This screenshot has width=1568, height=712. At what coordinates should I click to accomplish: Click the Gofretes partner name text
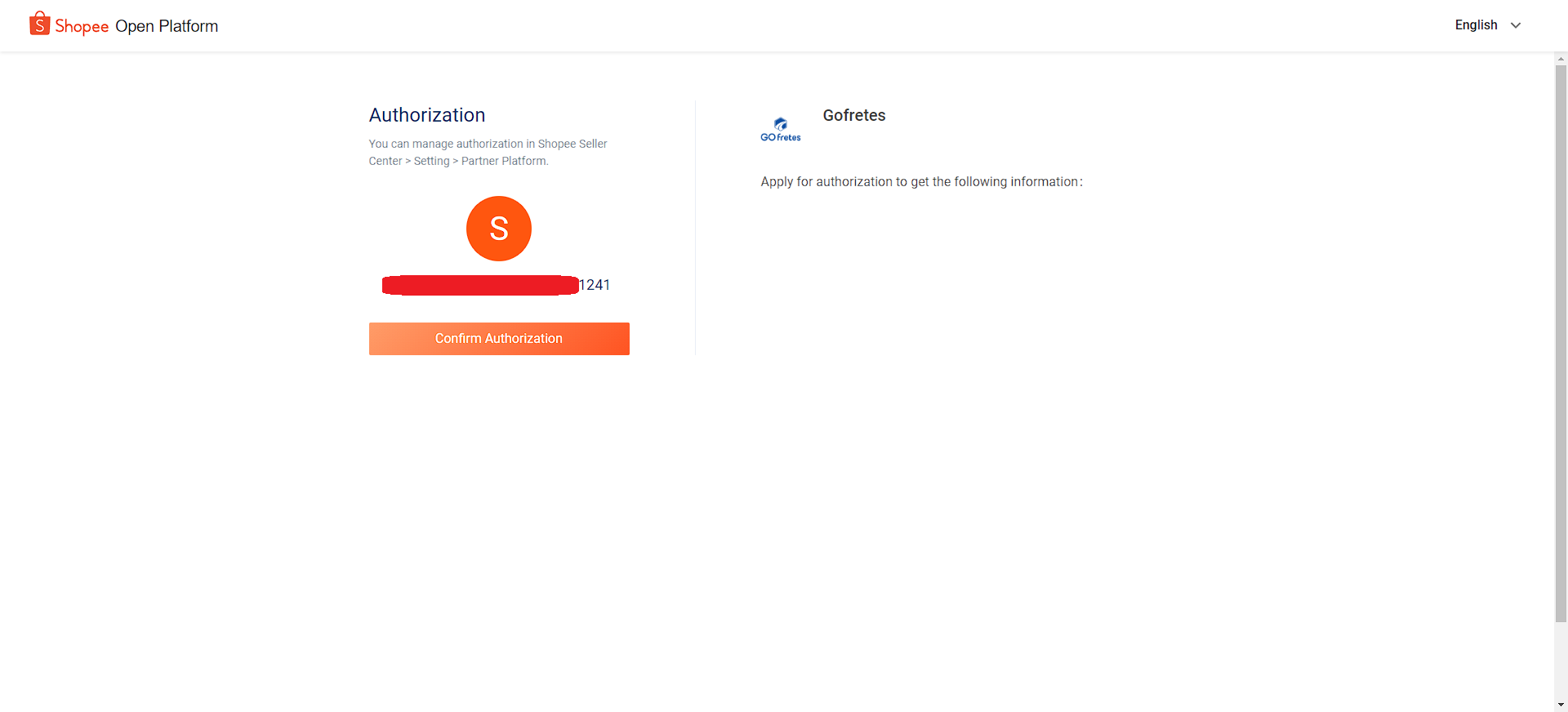coord(854,115)
